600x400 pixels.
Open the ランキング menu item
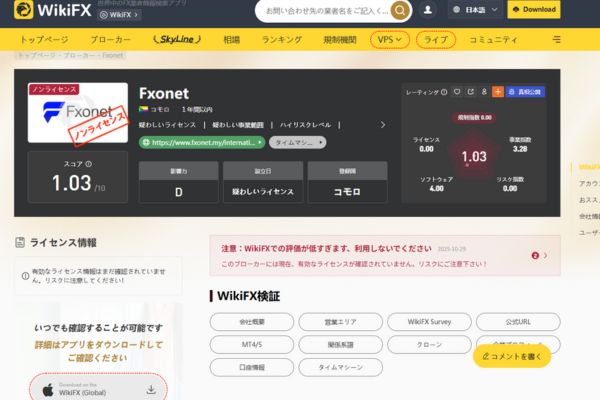point(282,39)
